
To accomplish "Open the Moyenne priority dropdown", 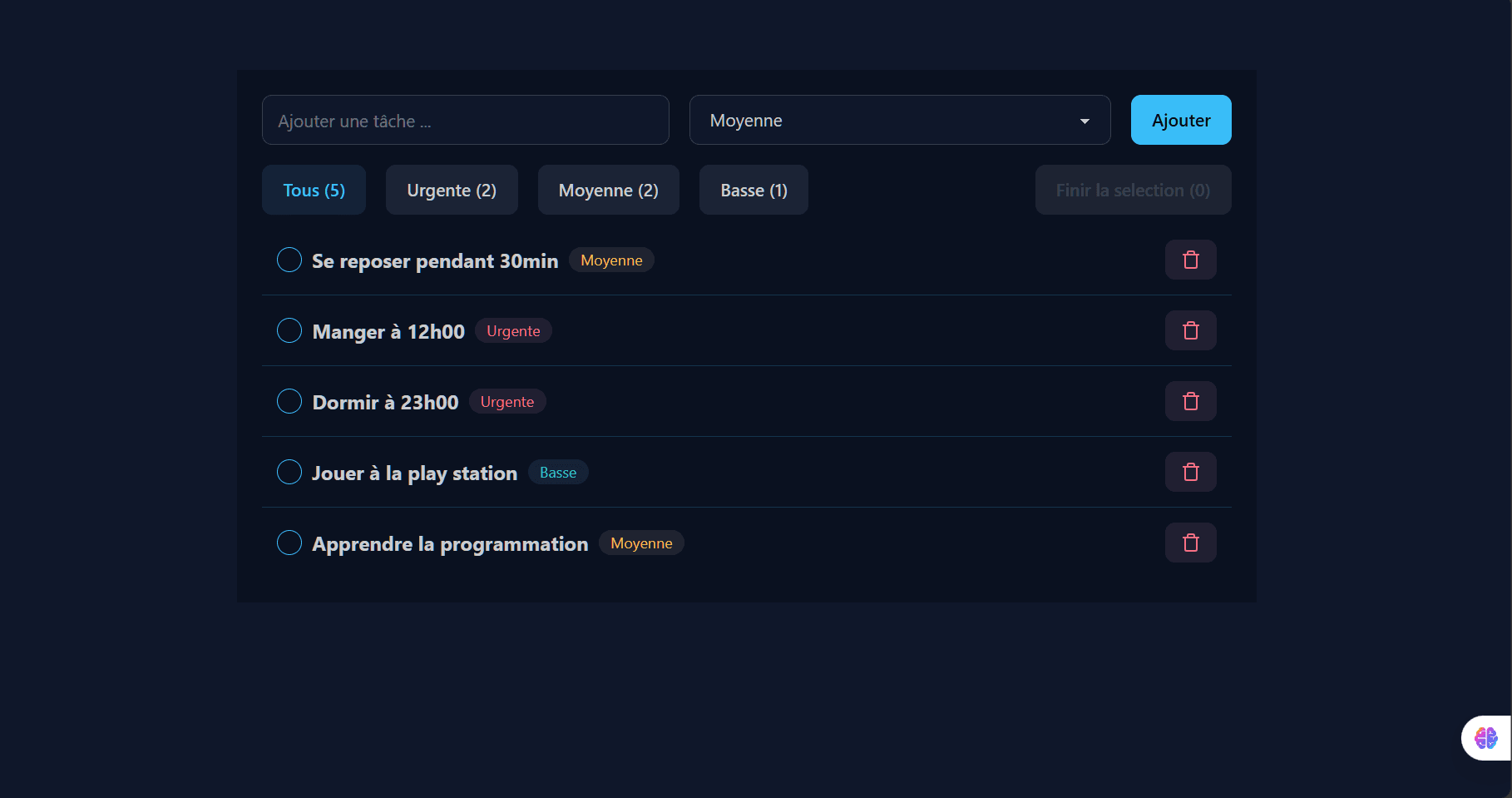I will (x=900, y=120).
